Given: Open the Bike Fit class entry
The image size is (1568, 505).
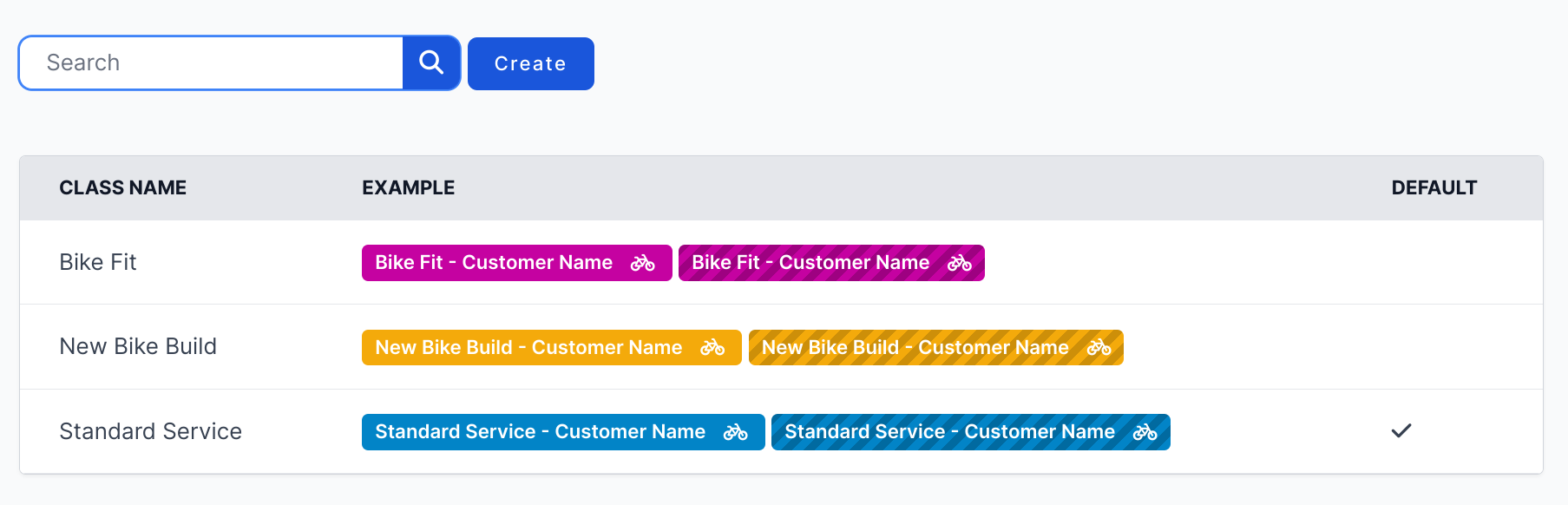Looking at the screenshot, I should coord(97,262).
